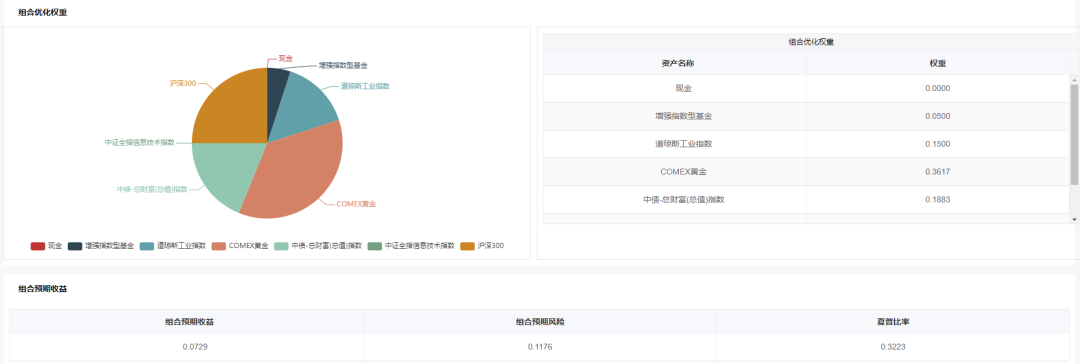
Task: Toggle 中证全指信息技术指数 legend item
Action: tap(411, 245)
